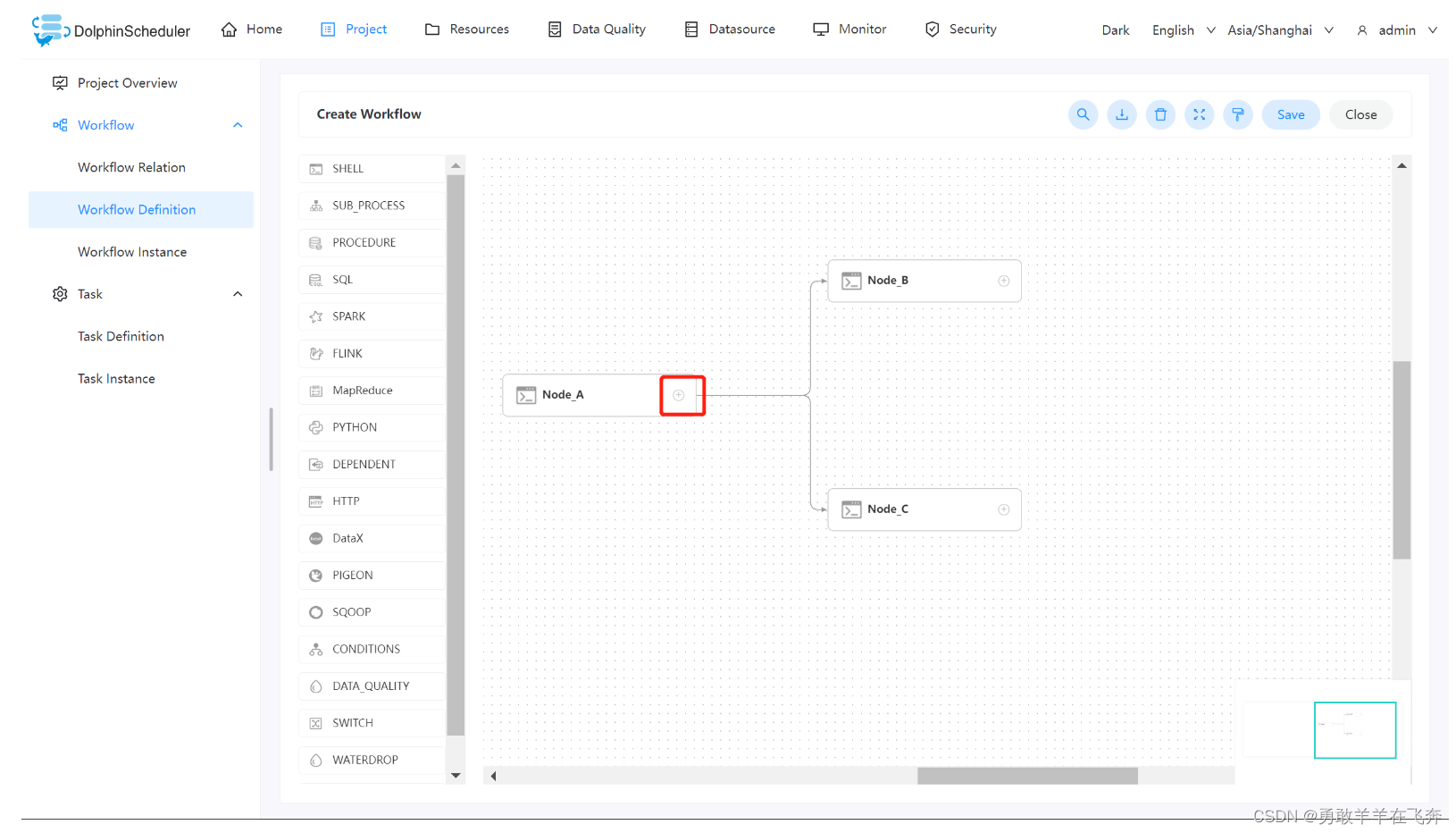Click the canvas horizontal scrollbar thumb
Screen dimensions: 1456x833
pyautogui.click(x=1027, y=776)
